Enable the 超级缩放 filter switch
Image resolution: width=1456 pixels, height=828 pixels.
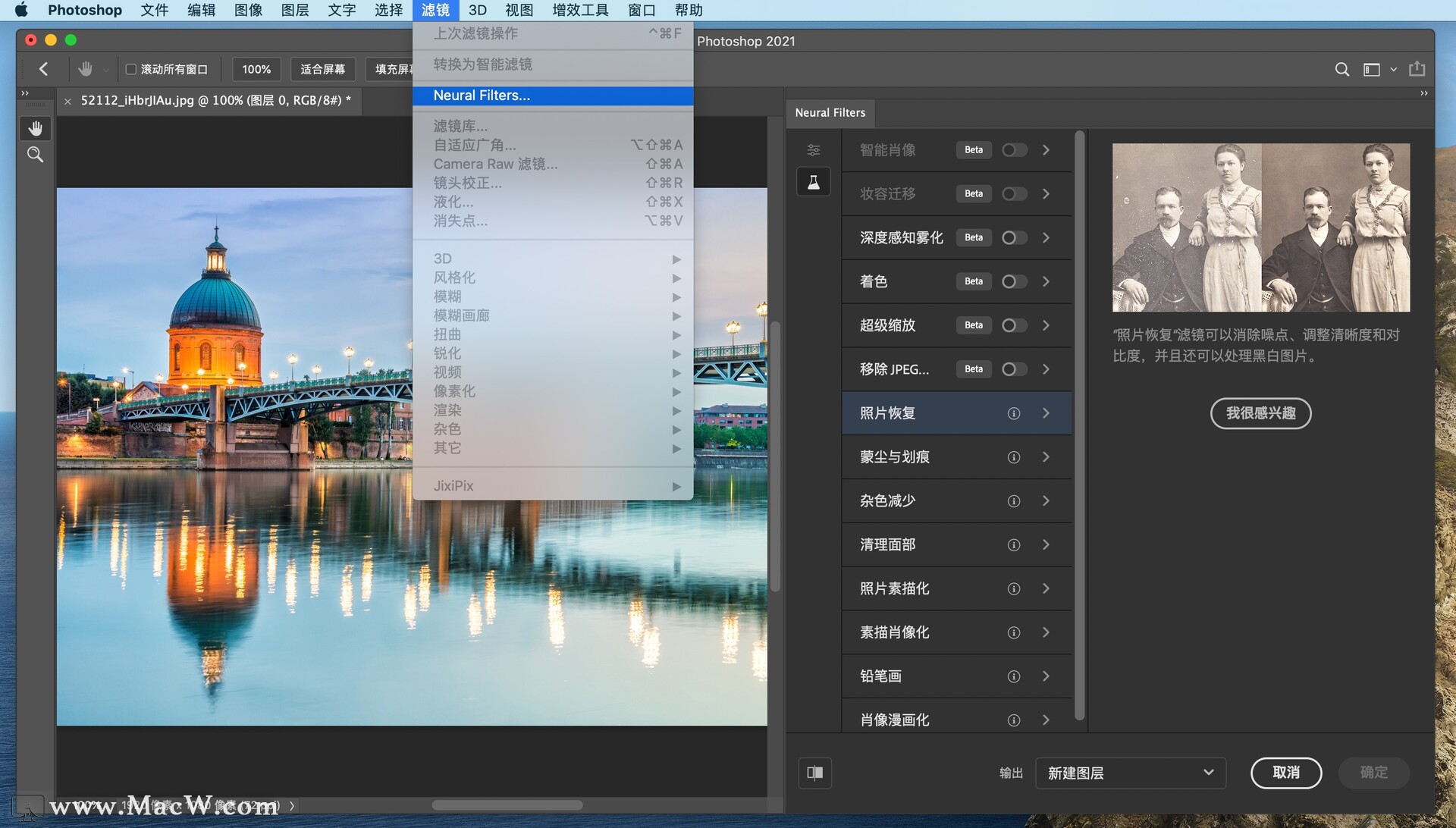coord(1014,325)
